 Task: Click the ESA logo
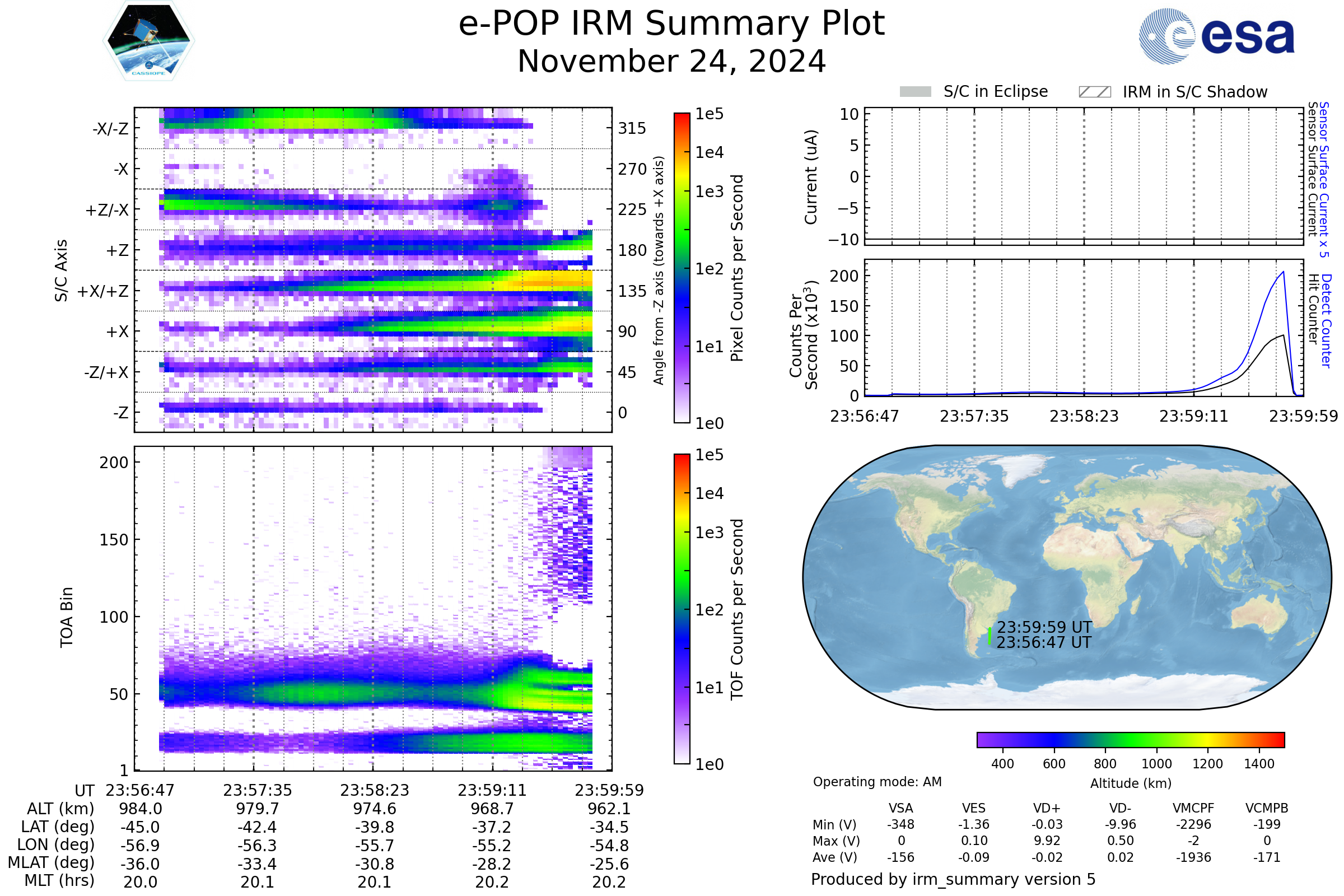[x=1216, y=36]
